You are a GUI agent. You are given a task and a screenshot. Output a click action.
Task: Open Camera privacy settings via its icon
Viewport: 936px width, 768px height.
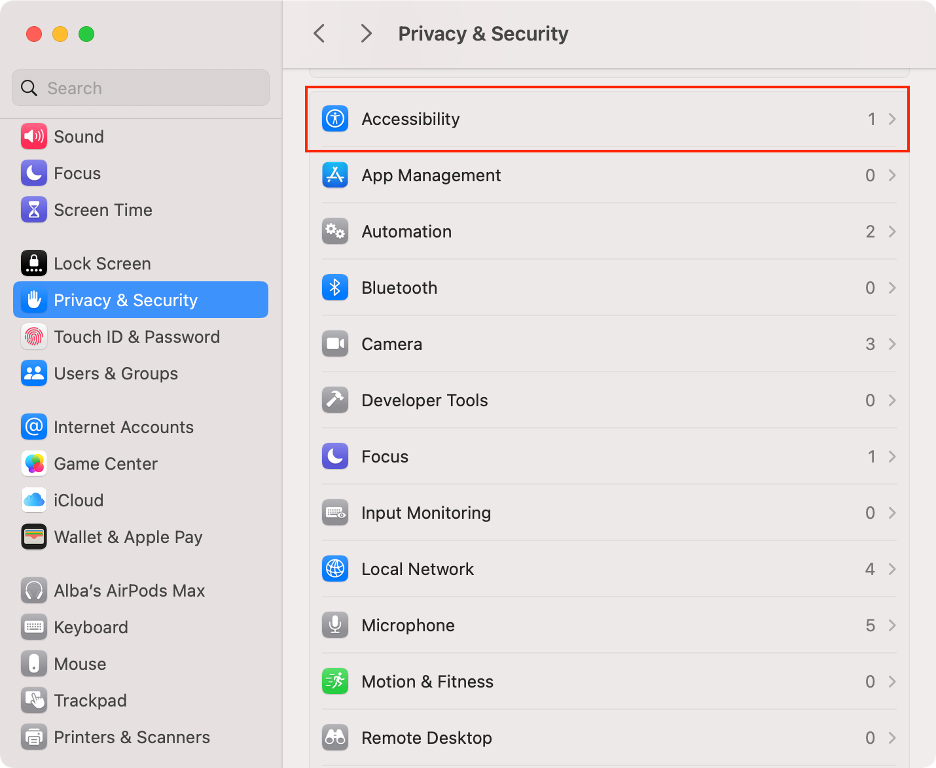tap(337, 344)
